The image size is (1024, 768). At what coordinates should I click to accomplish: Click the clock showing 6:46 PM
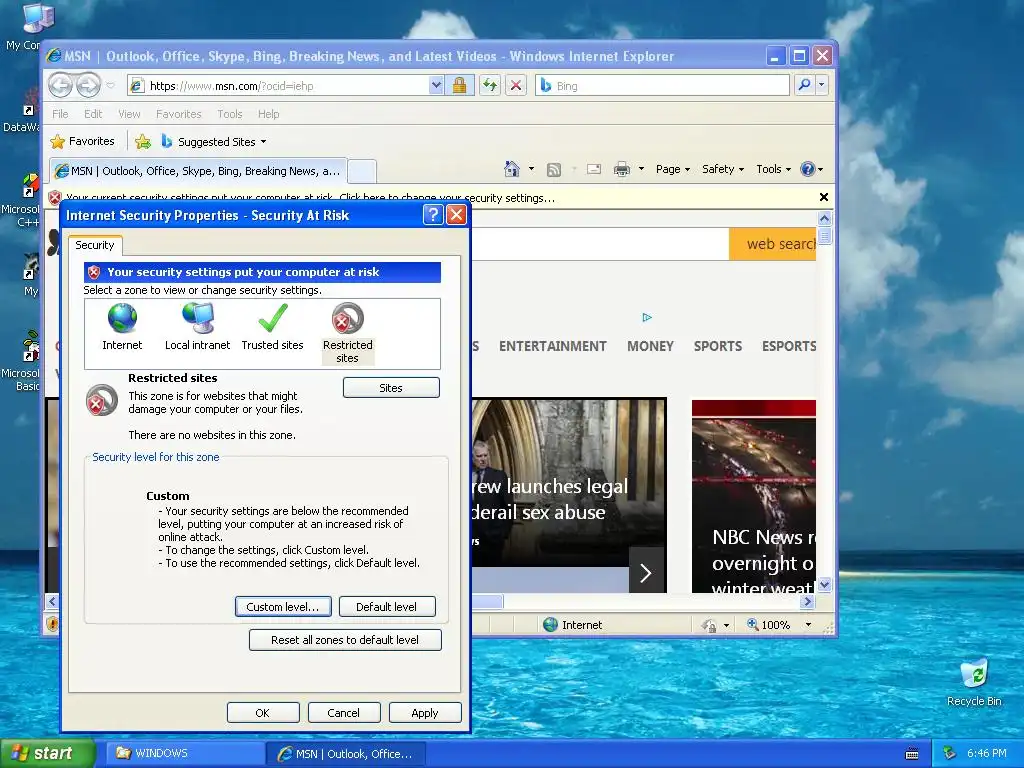click(987, 753)
